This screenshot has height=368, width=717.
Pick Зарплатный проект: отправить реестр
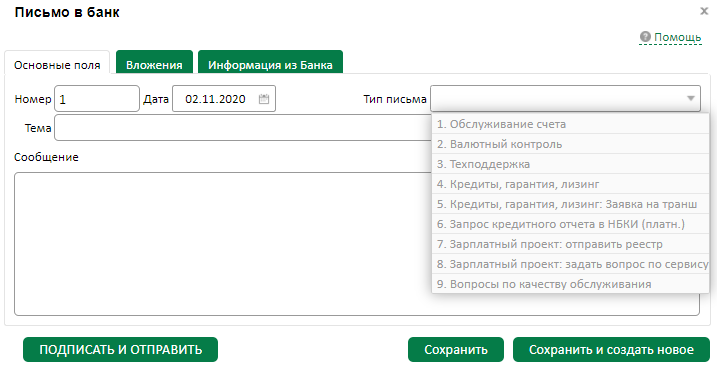click(x=570, y=244)
